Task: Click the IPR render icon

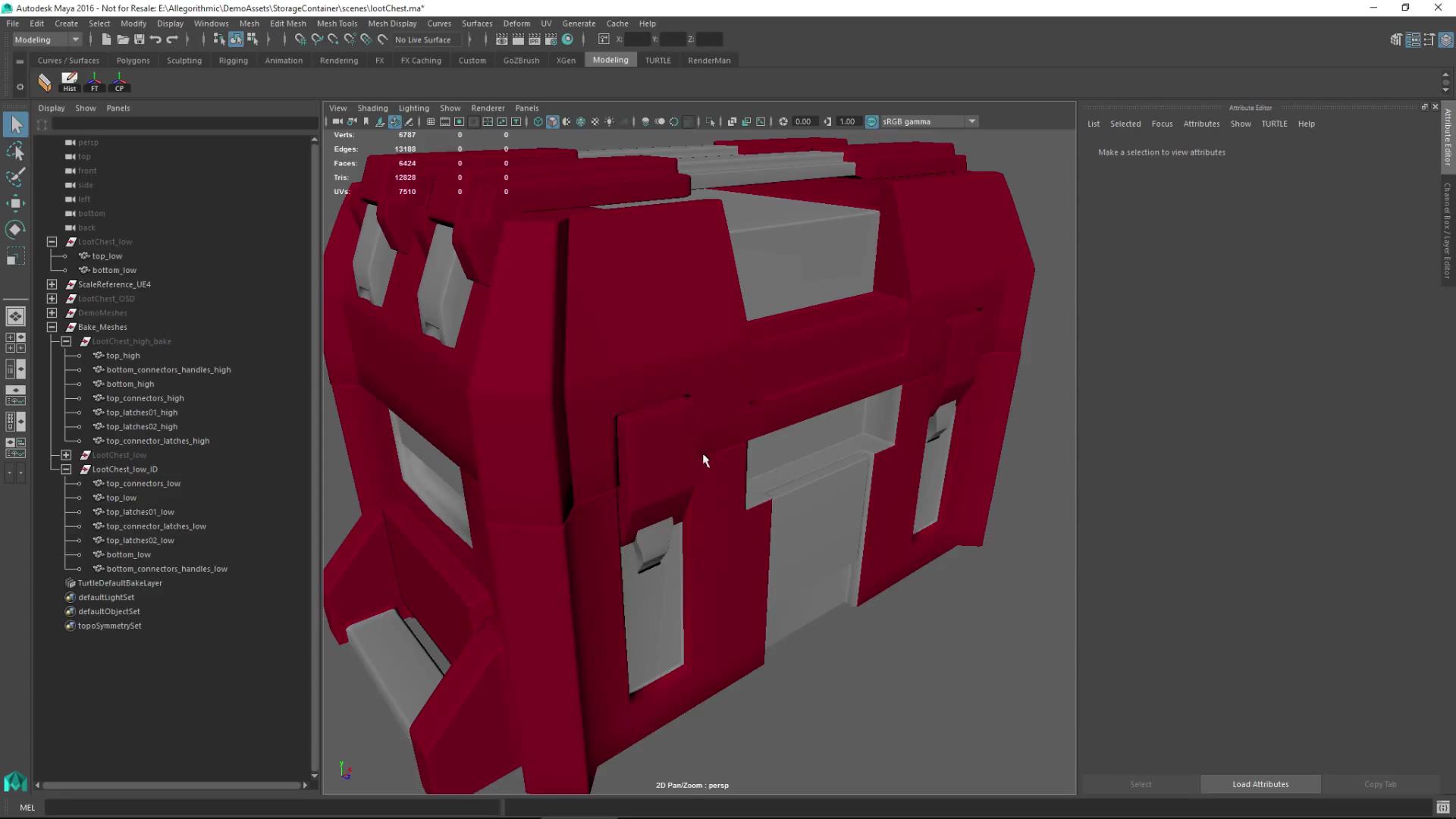Action: 534,39
